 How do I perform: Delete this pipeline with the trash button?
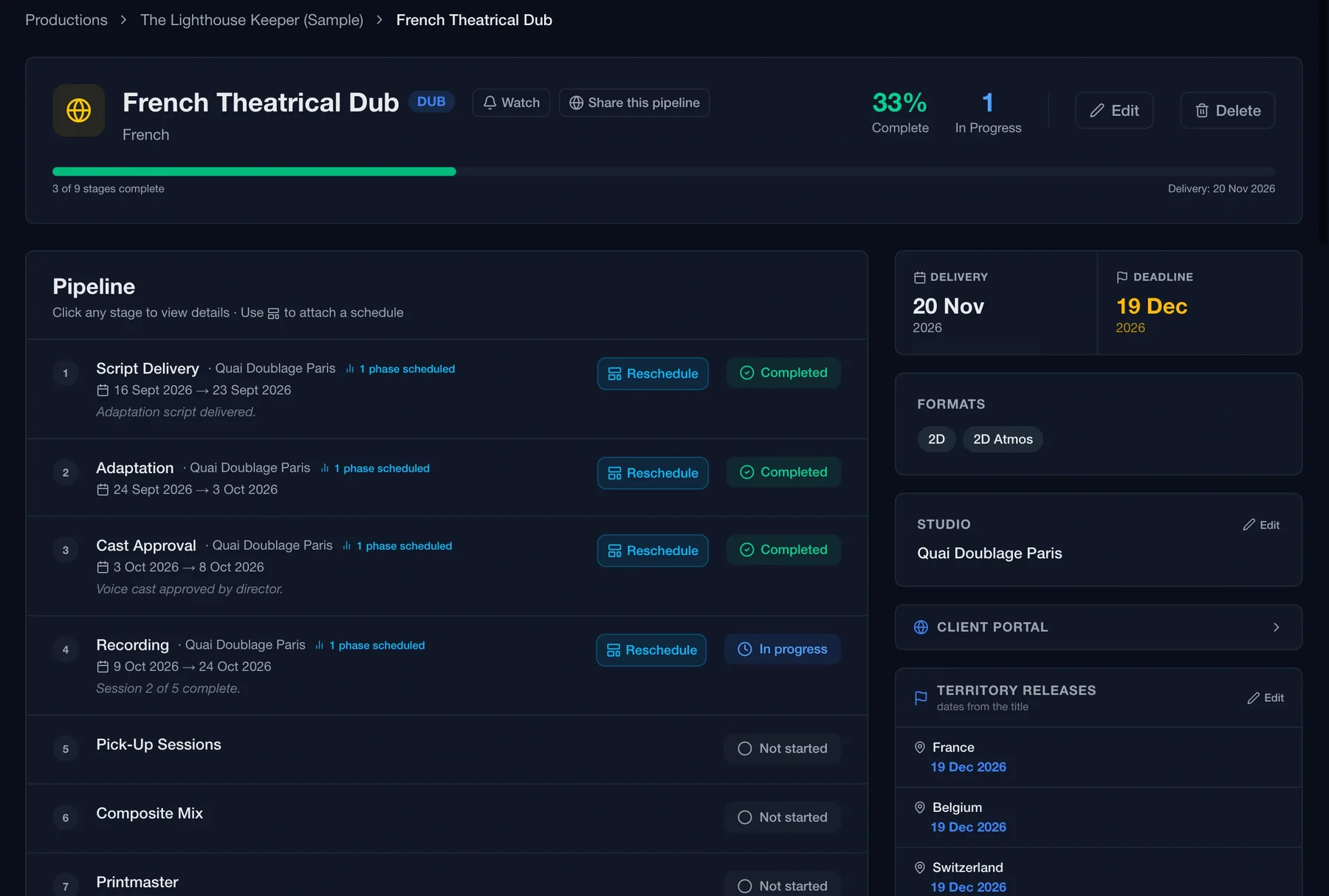1227,111
